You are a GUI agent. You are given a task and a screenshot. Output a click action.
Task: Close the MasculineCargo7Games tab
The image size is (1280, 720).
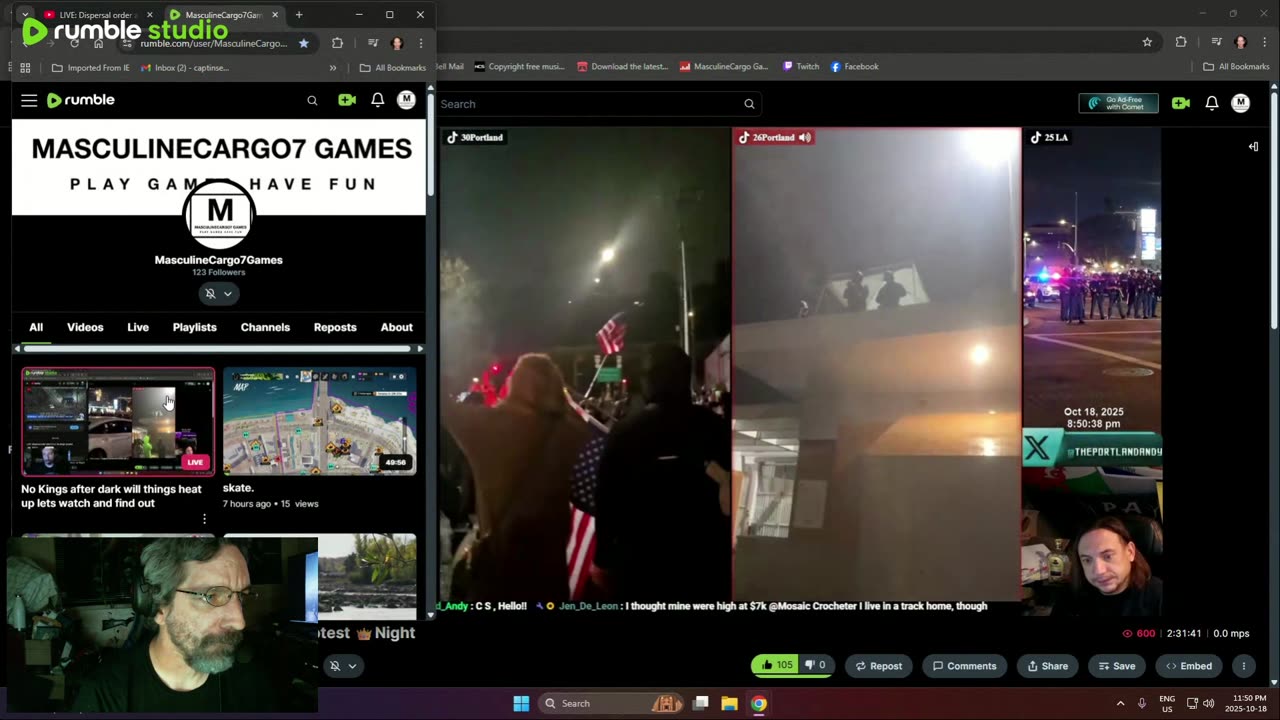275,15
